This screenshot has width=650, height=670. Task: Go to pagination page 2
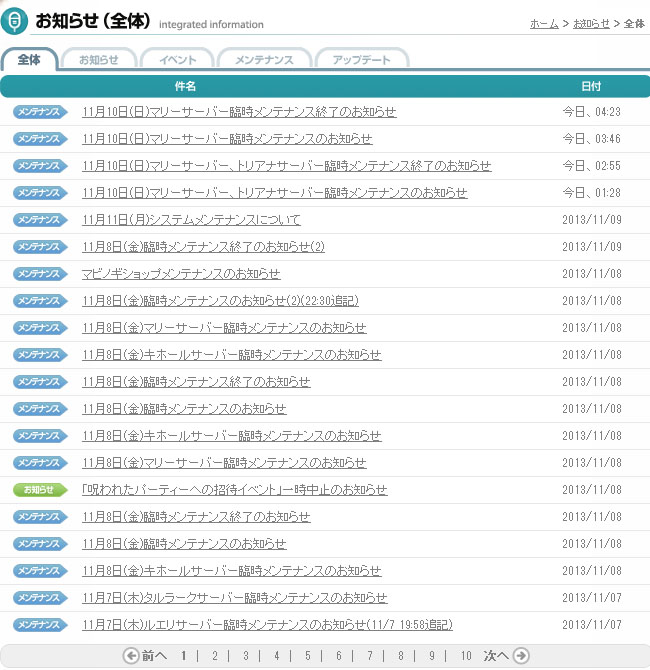(215, 655)
